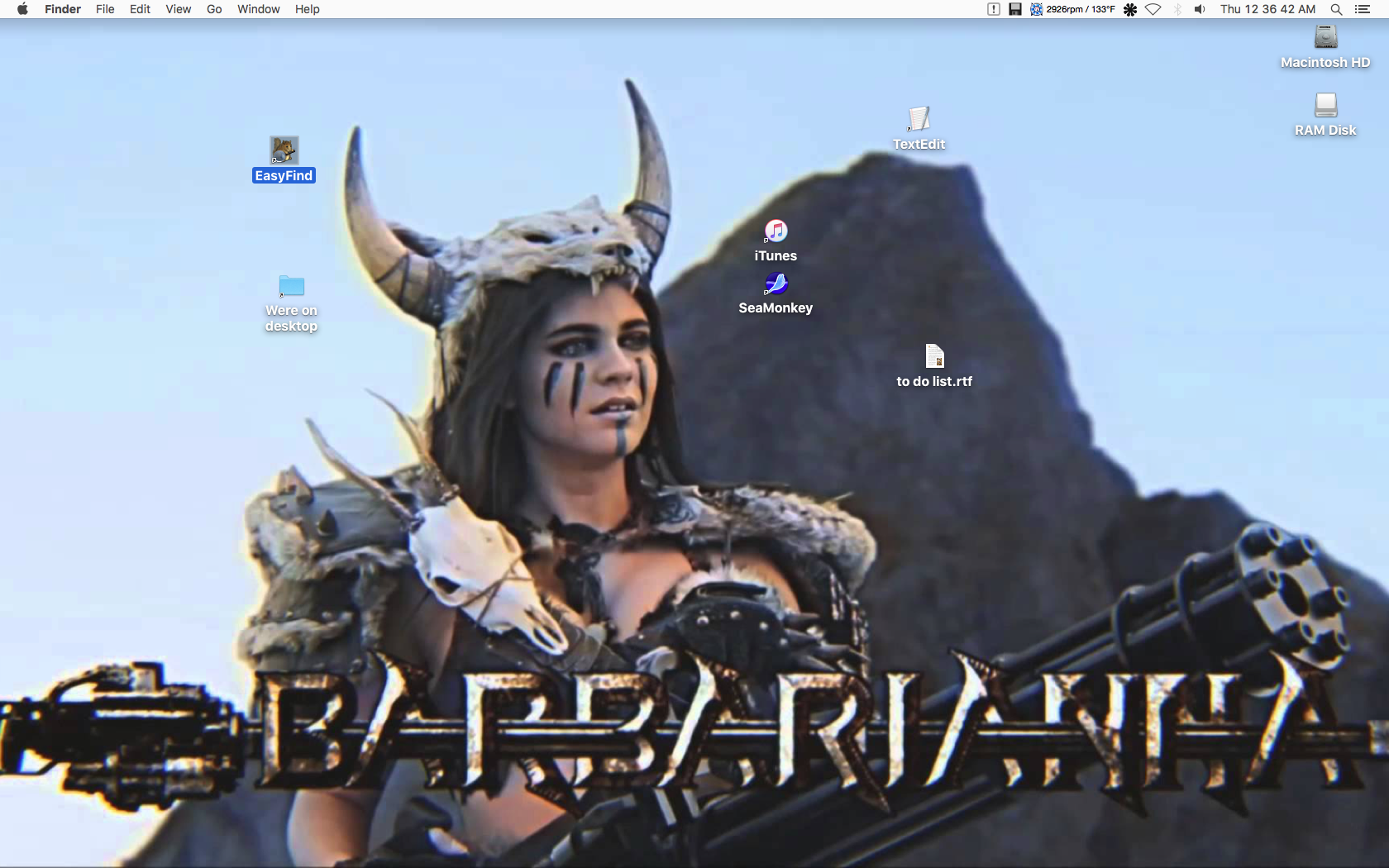Open the View menu

tap(178, 9)
